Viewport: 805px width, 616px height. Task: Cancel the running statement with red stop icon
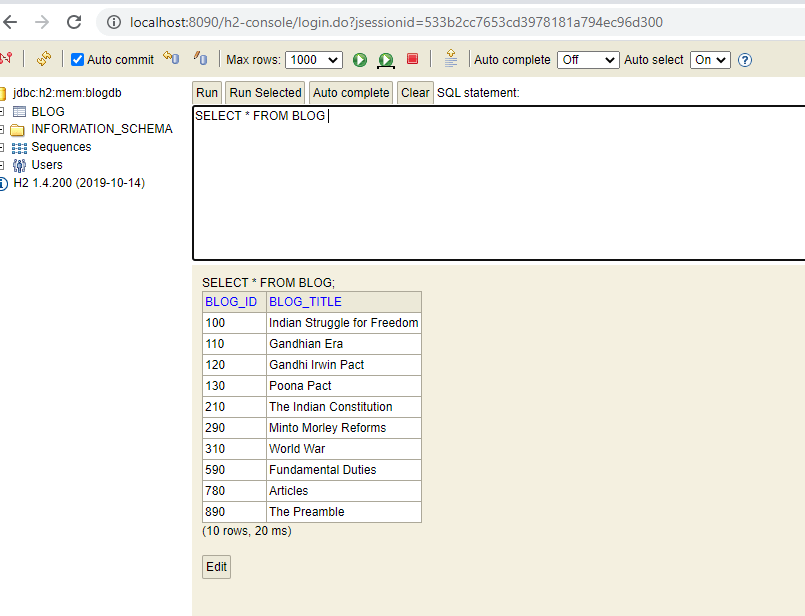[x=412, y=59]
